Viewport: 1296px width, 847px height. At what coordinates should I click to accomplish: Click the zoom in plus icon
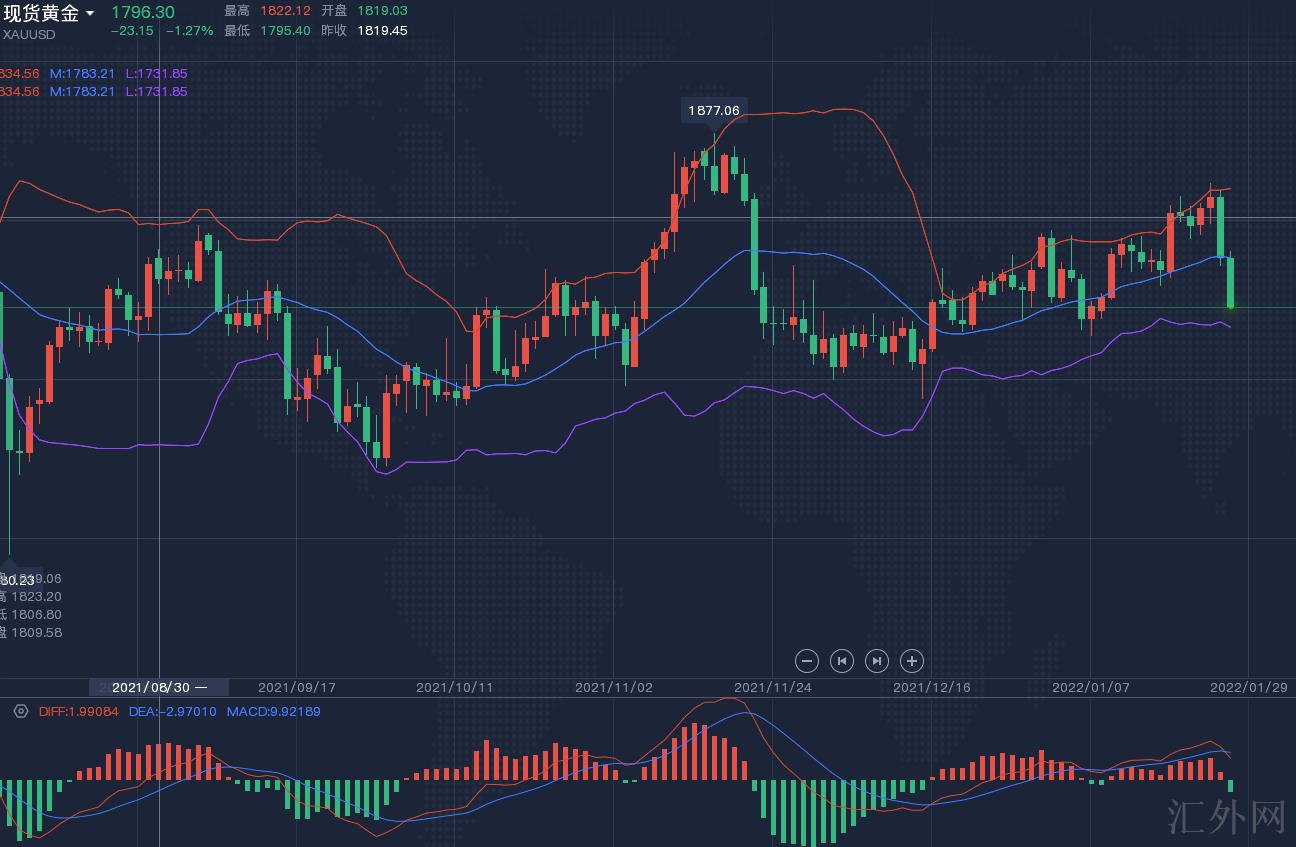point(911,661)
